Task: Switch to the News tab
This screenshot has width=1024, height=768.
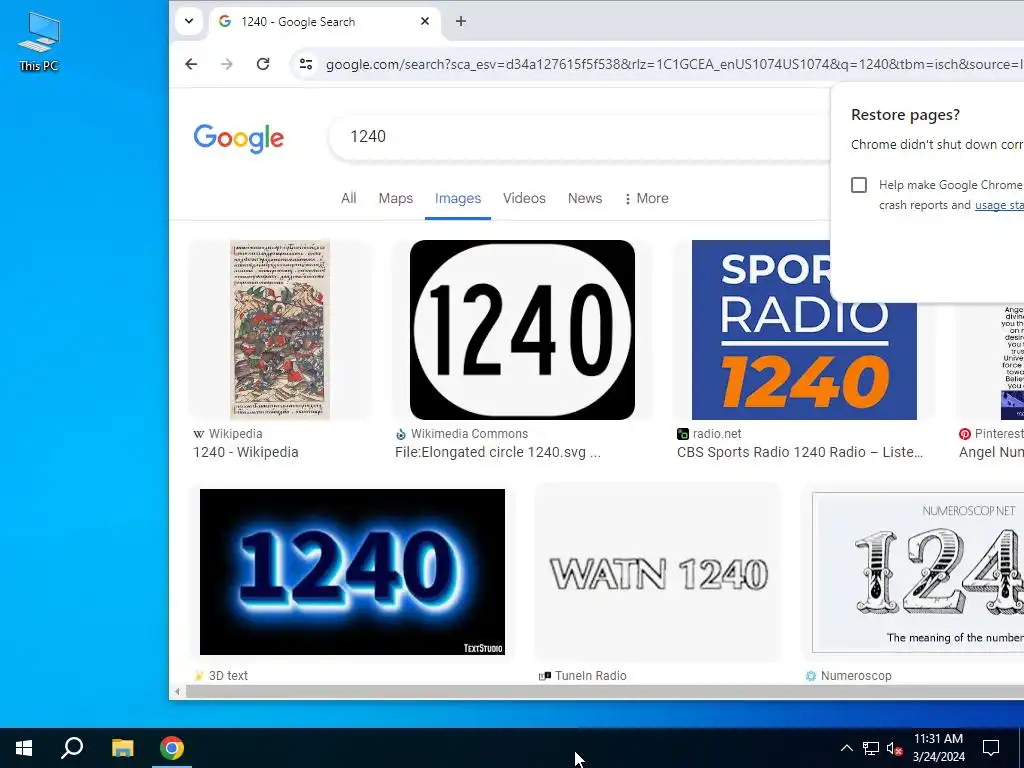Action: 584,198
